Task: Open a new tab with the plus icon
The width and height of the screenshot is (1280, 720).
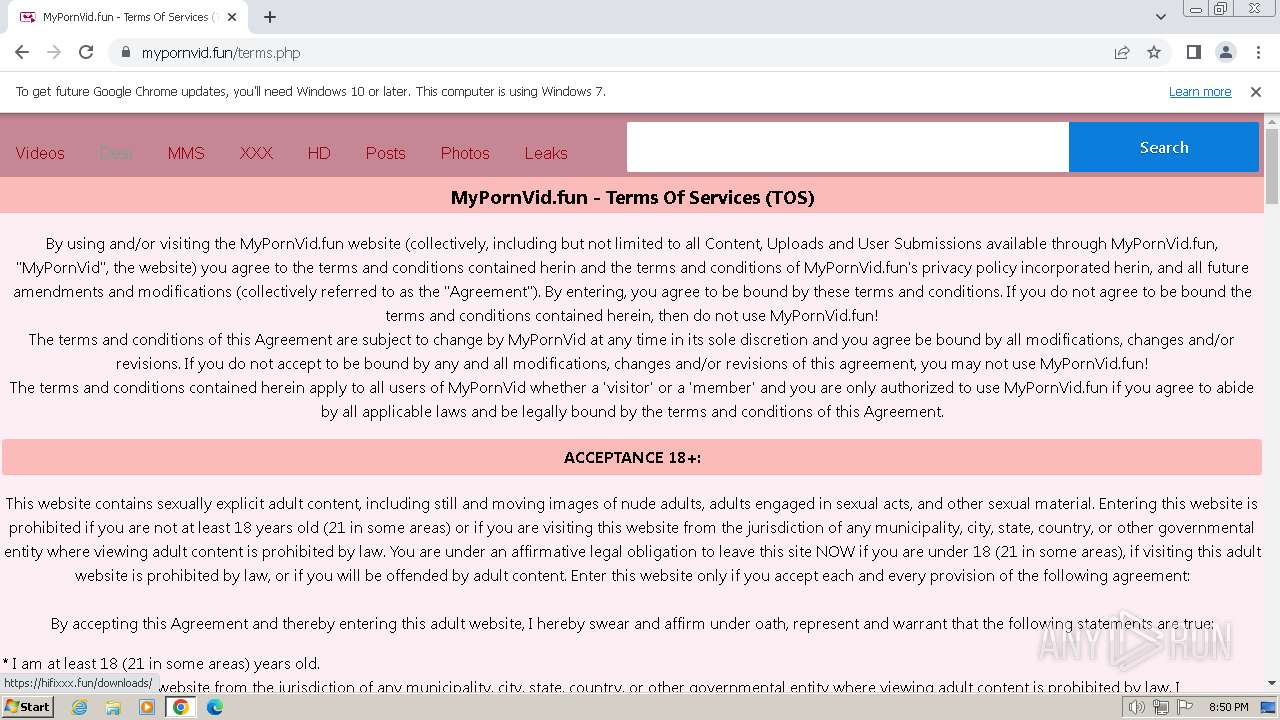Action: (x=270, y=17)
